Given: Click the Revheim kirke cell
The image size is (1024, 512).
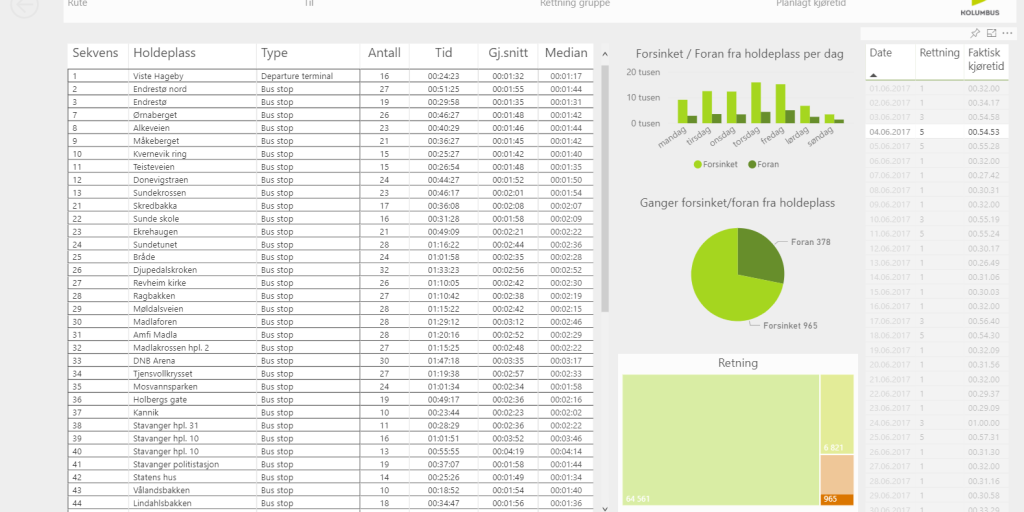Looking at the screenshot, I should (193, 283).
